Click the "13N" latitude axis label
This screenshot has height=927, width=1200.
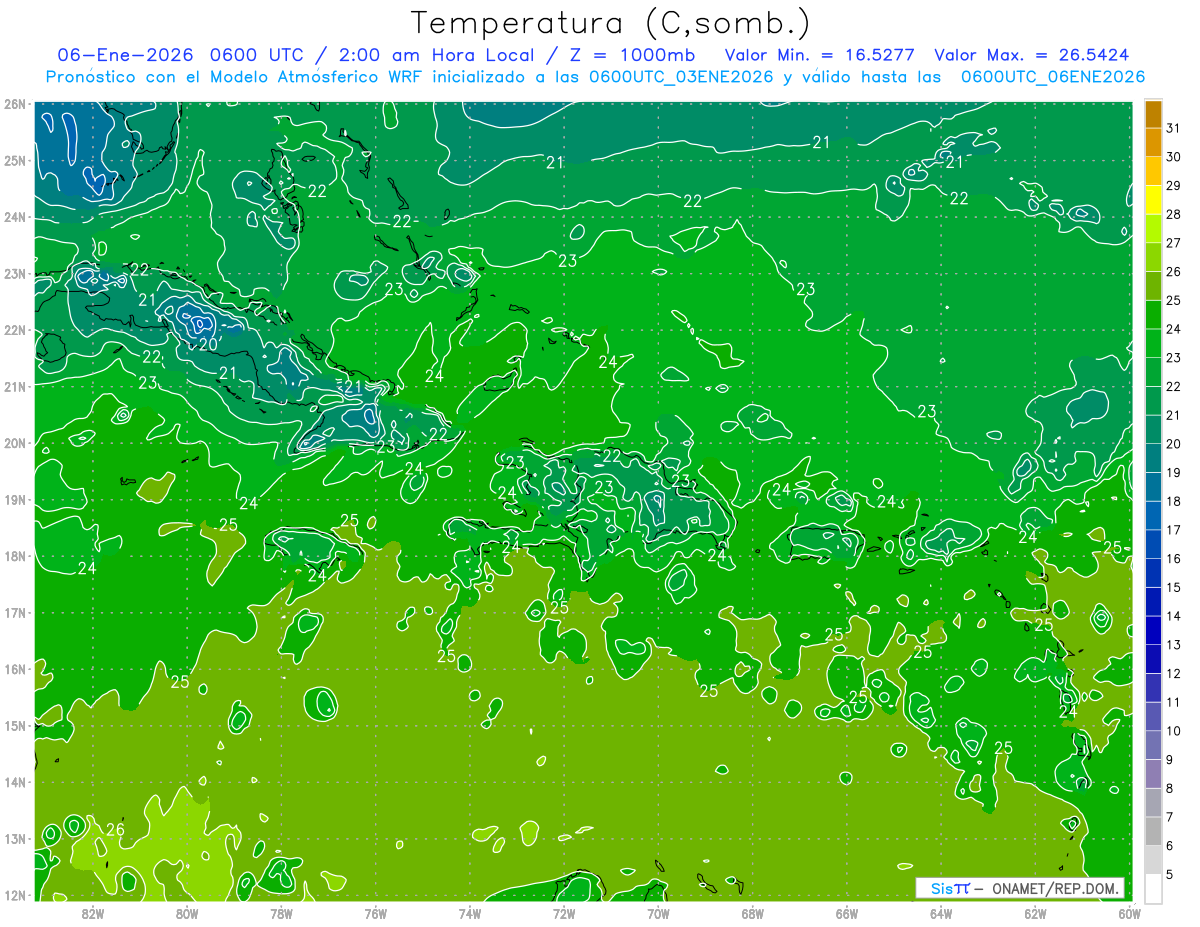[x=15, y=838]
